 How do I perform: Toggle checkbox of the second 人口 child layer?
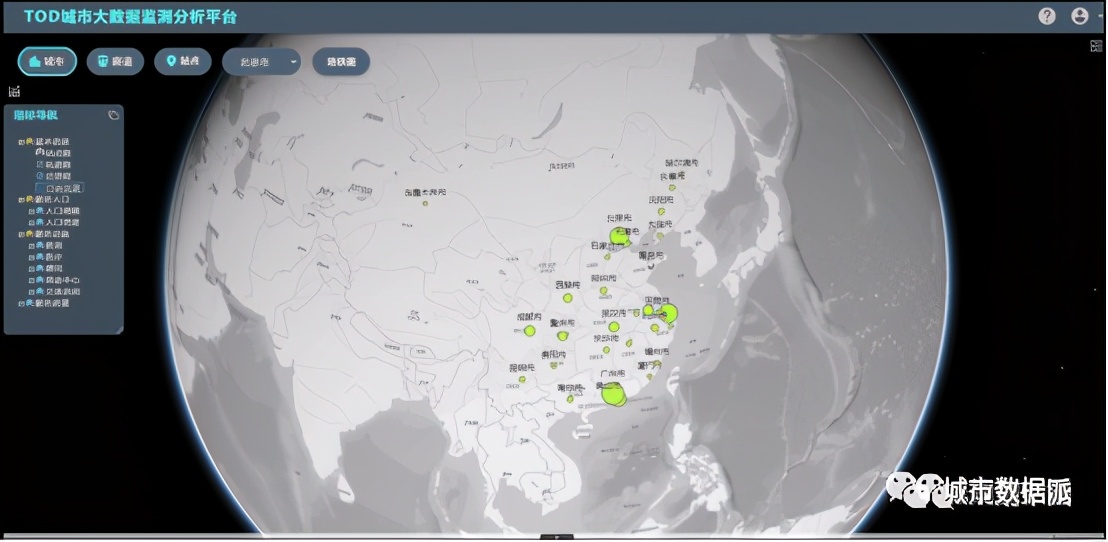pos(31,223)
